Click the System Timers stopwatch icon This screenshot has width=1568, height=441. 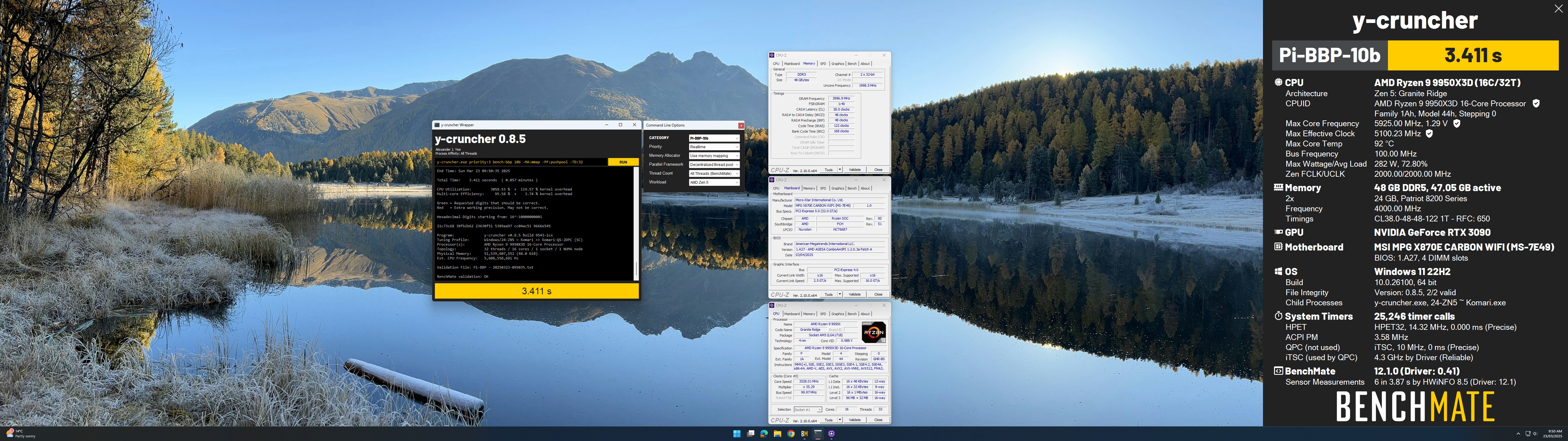[x=1278, y=316]
